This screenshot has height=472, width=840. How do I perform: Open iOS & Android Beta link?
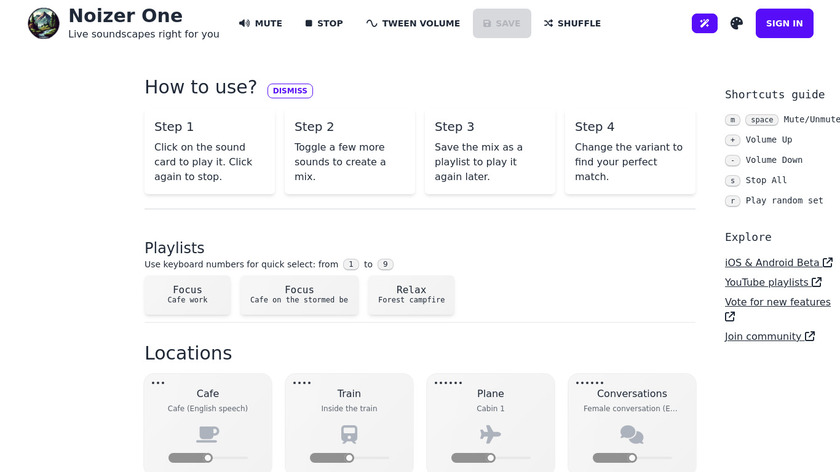pos(778,263)
